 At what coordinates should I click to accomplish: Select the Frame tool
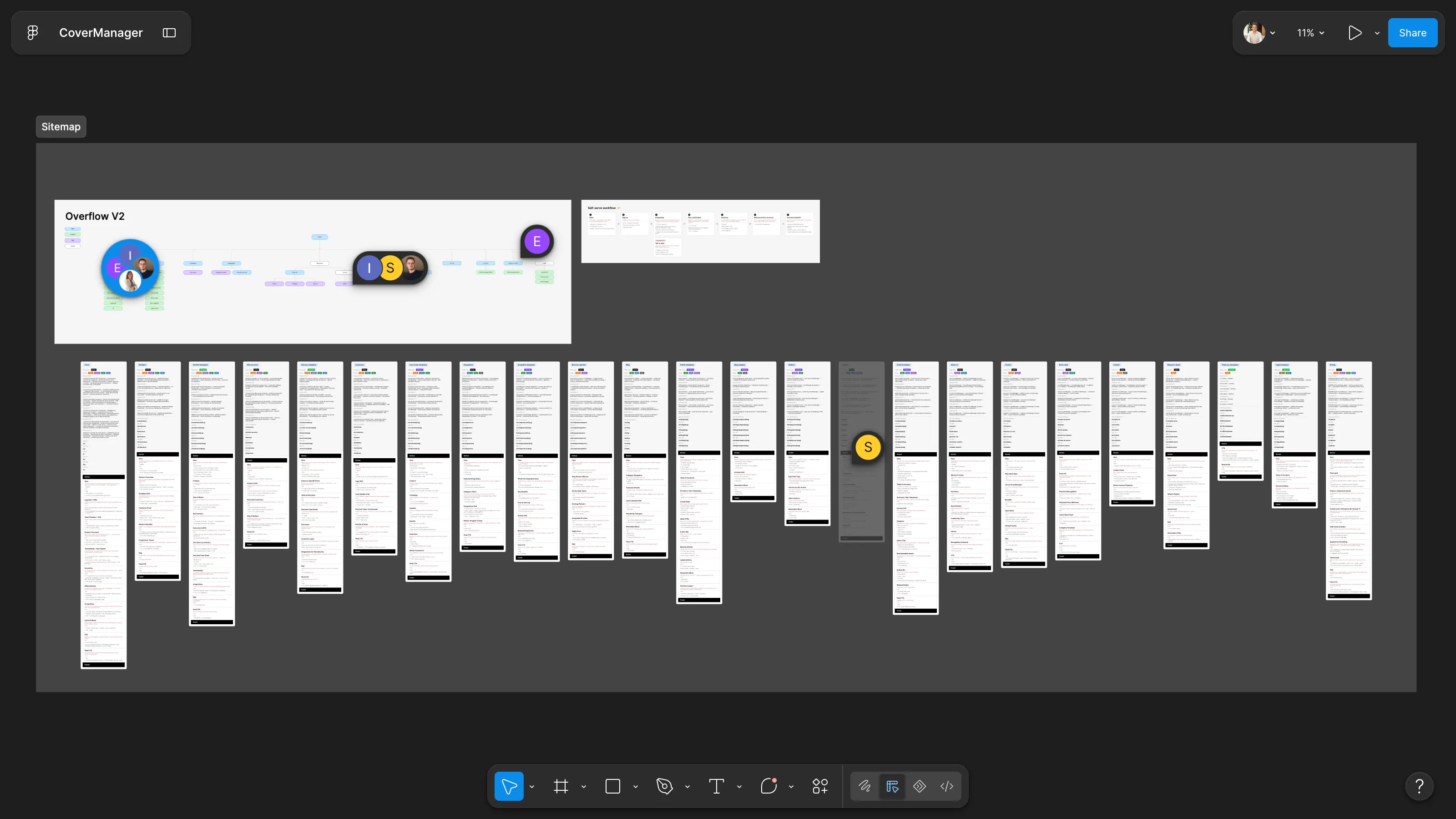561,786
